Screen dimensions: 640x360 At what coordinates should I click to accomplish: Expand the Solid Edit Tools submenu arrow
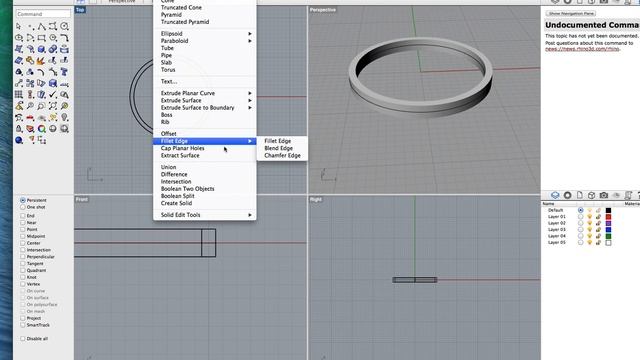[x=250, y=215]
